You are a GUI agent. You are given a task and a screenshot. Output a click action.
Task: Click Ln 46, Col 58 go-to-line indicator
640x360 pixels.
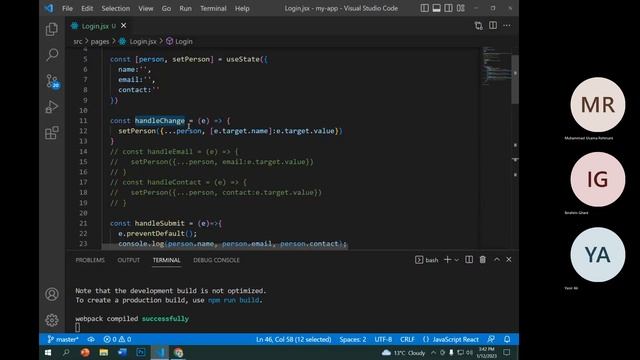(293, 339)
